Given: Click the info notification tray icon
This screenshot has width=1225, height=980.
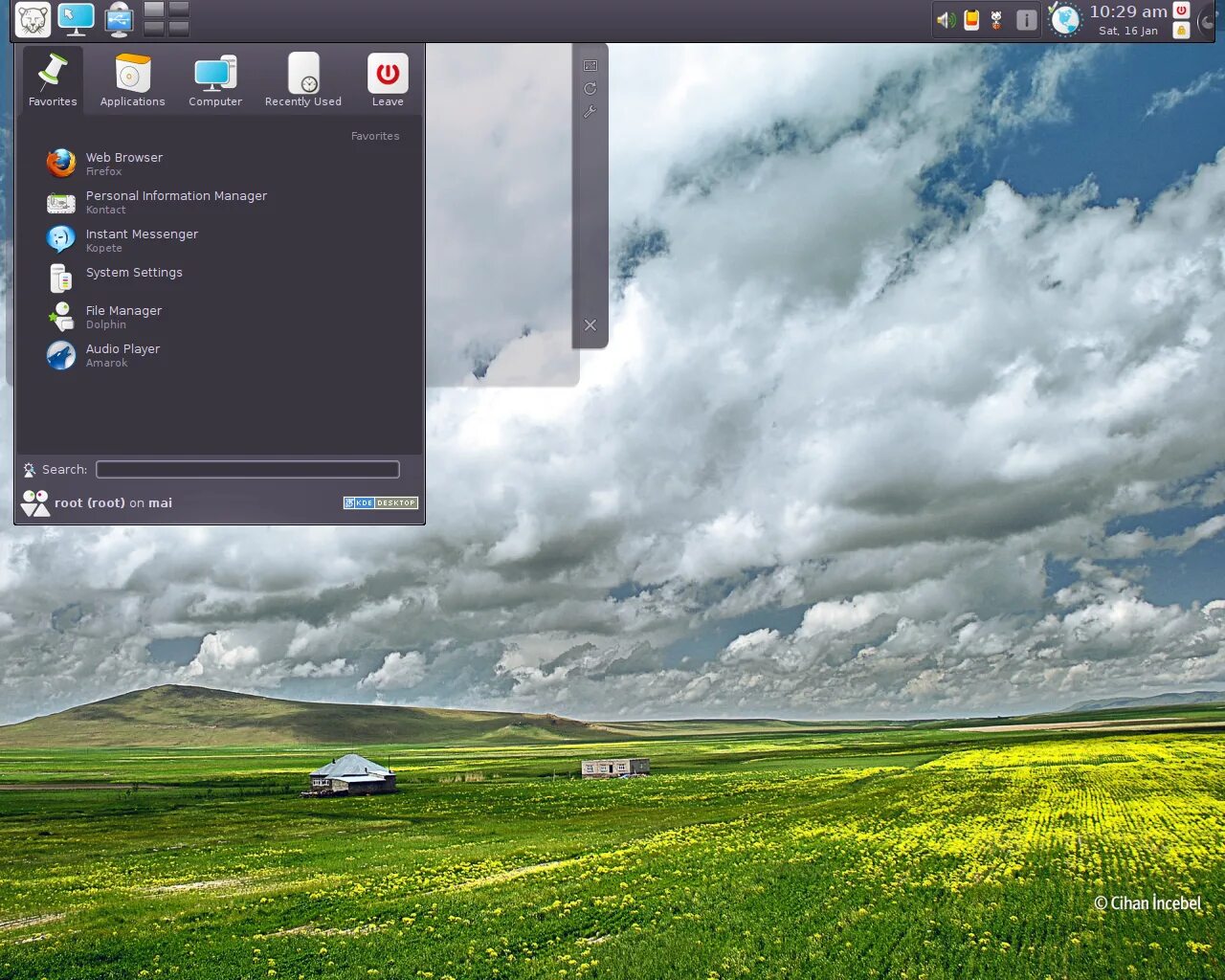Looking at the screenshot, I should (x=1026, y=20).
